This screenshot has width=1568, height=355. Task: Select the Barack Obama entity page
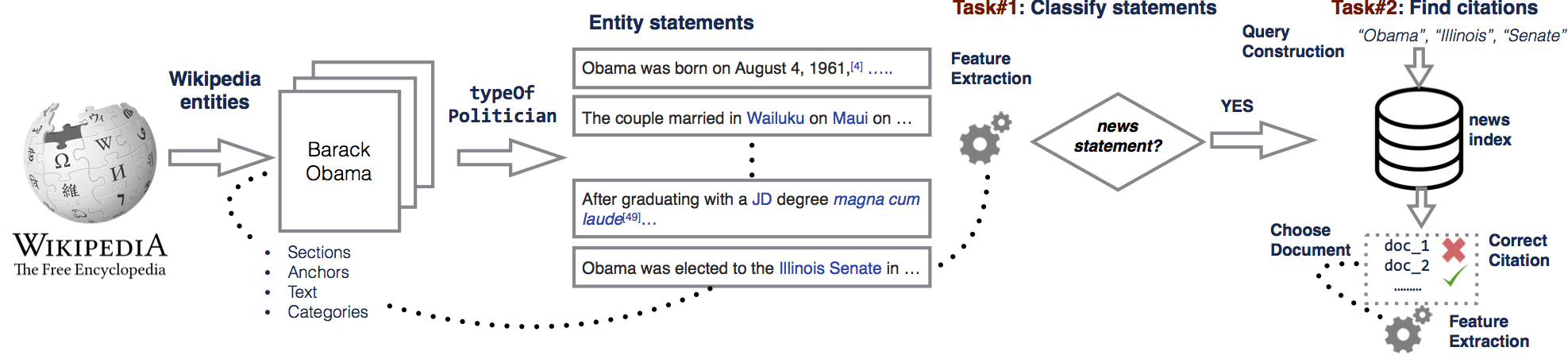click(340, 161)
